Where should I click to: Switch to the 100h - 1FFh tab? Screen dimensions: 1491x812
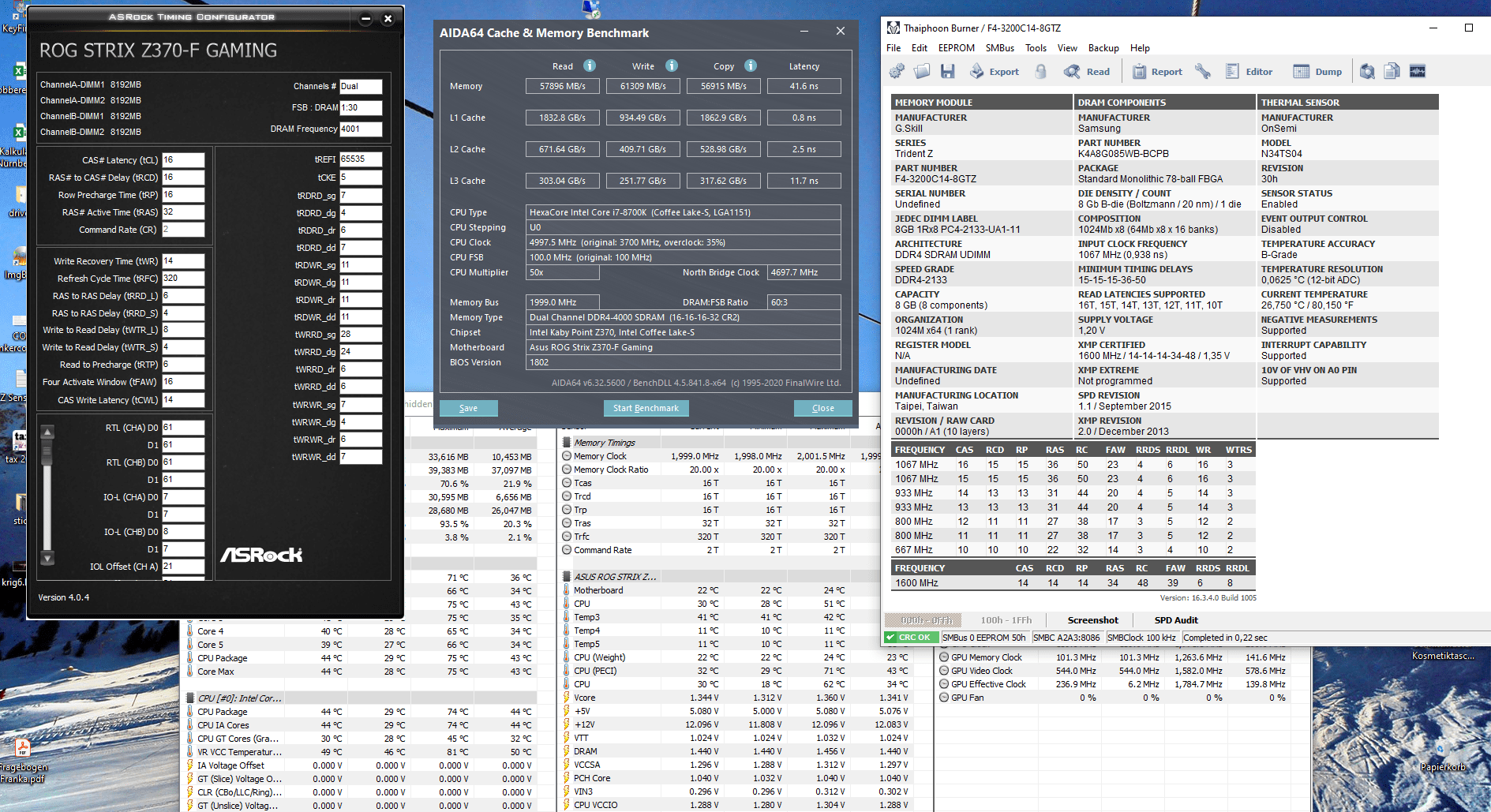coord(1006,620)
